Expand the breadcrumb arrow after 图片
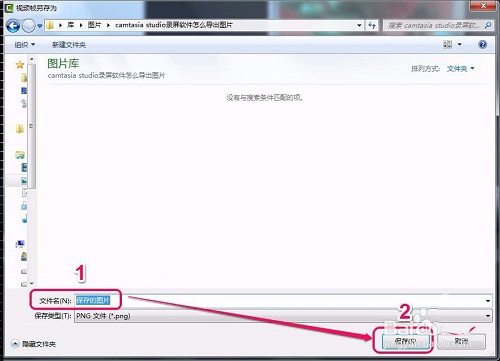 tap(108, 25)
